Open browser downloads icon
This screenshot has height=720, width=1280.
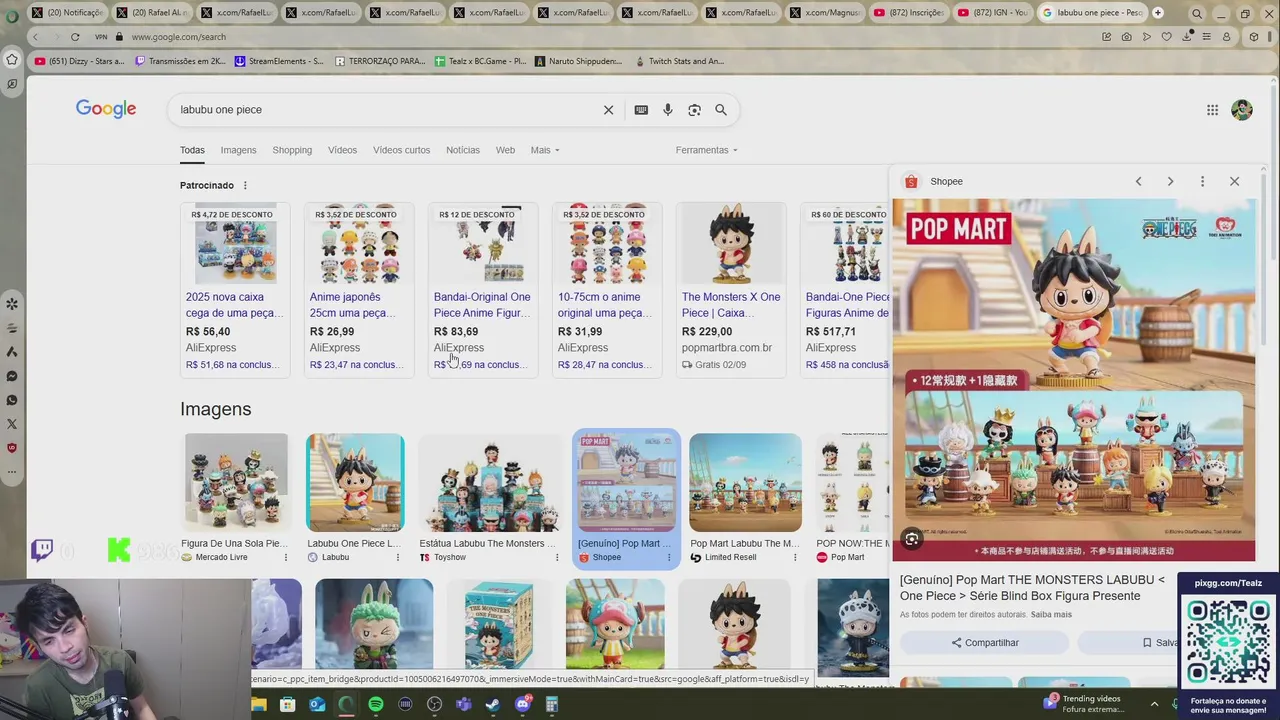click(x=1187, y=37)
